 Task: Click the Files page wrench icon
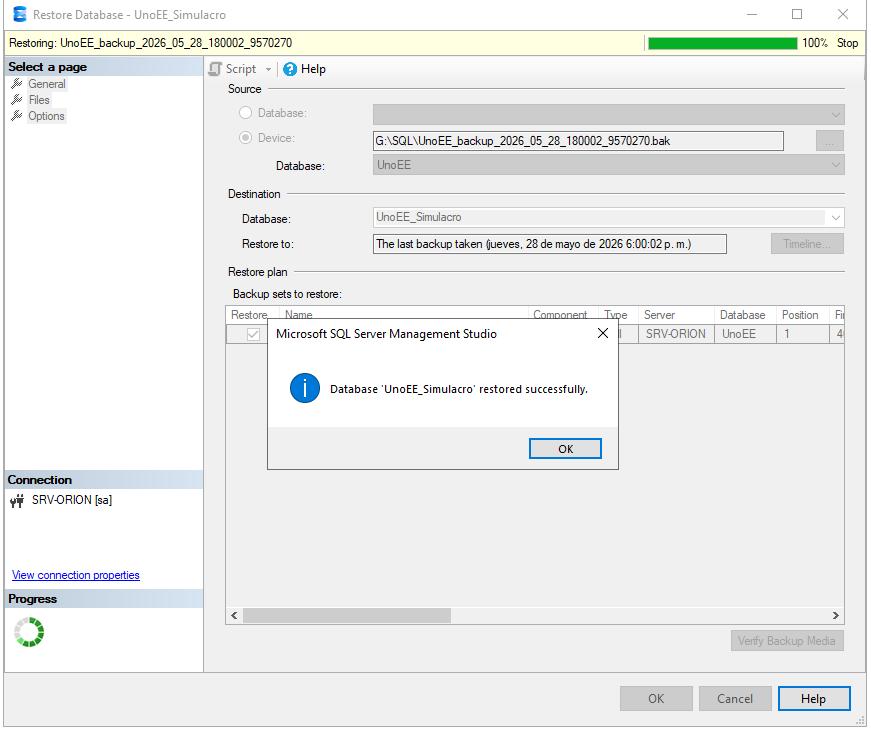click(17, 100)
